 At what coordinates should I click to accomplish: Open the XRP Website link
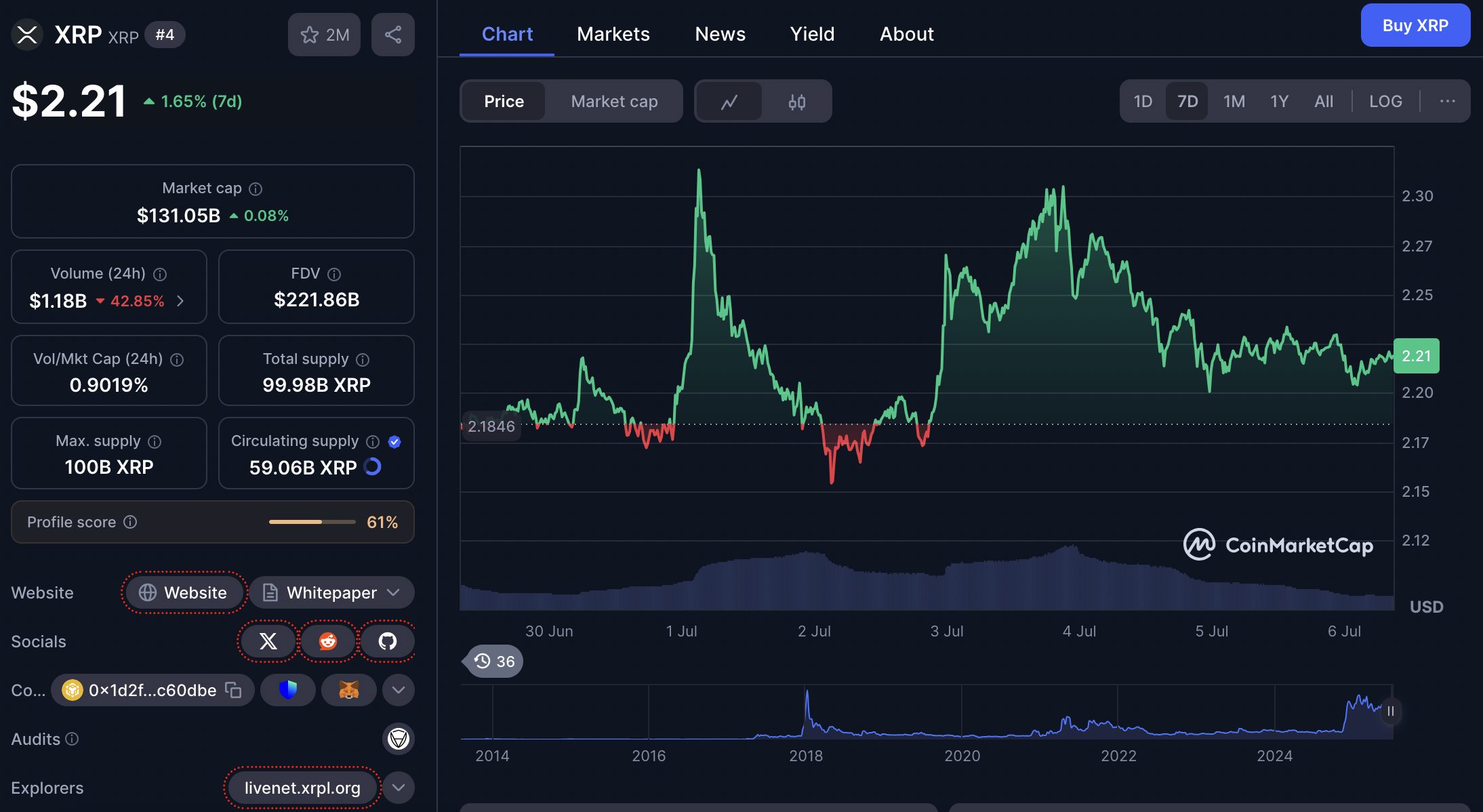click(184, 592)
